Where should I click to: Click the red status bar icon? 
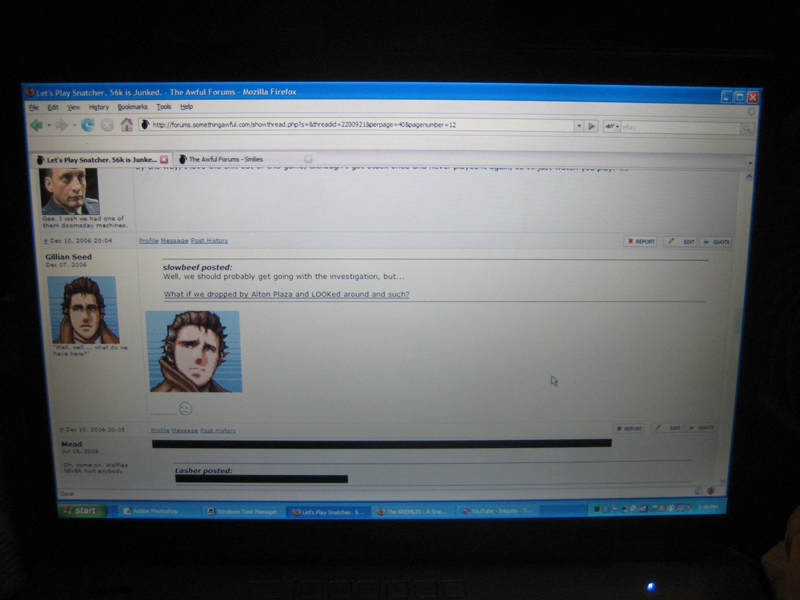click(x=711, y=491)
